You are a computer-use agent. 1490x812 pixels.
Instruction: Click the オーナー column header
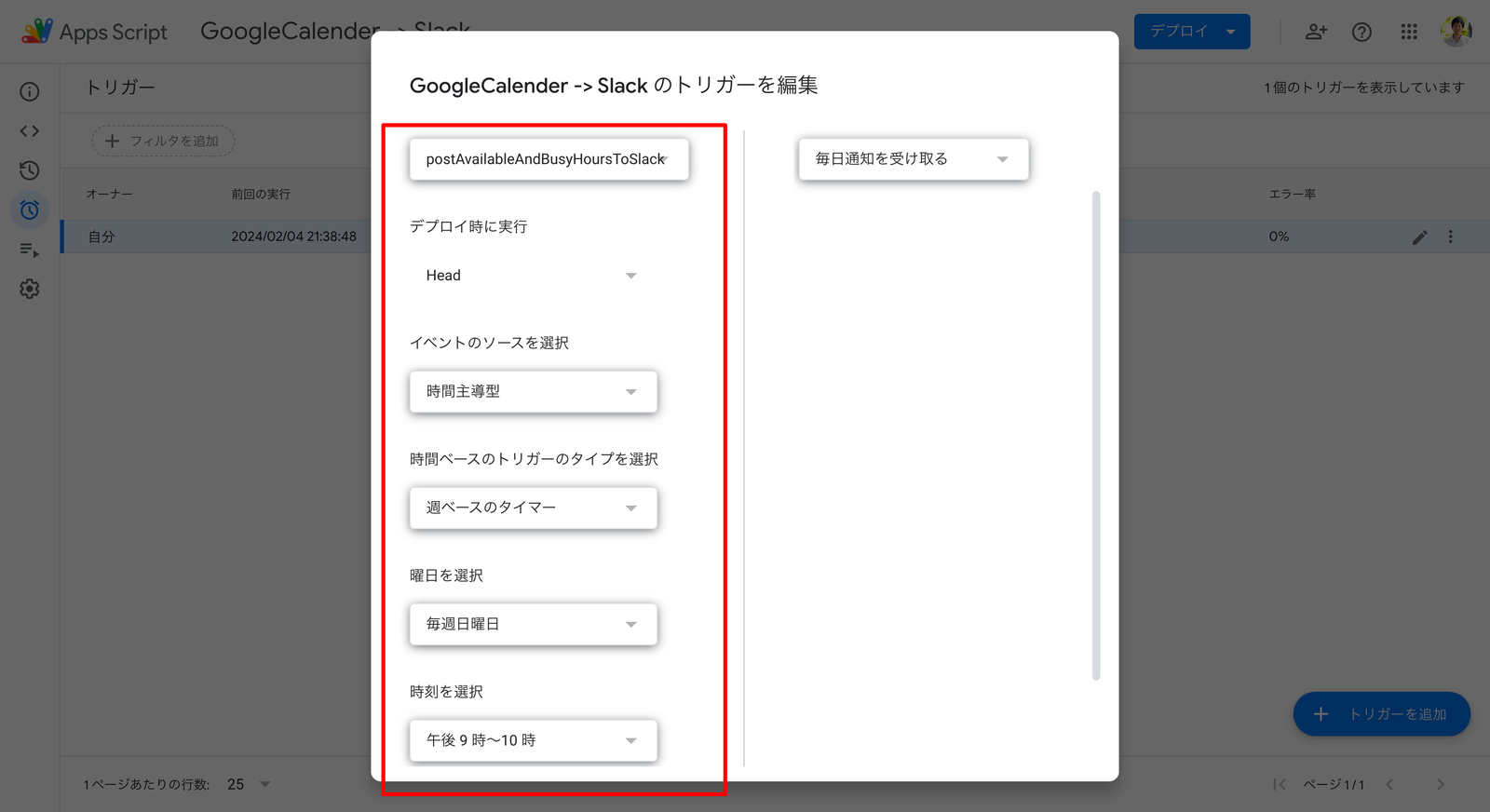click(x=109, y=194)
